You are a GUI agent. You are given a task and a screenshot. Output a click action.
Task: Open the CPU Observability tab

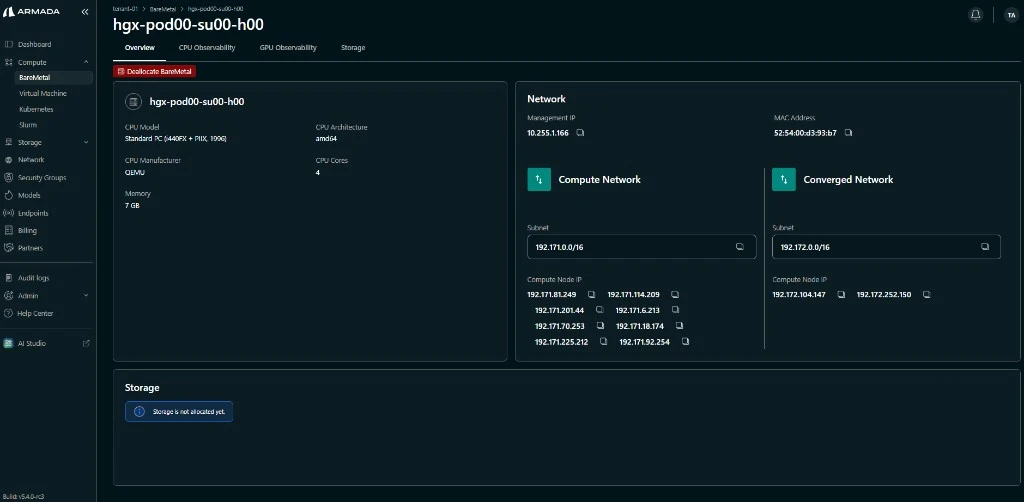tap(207, 48)
